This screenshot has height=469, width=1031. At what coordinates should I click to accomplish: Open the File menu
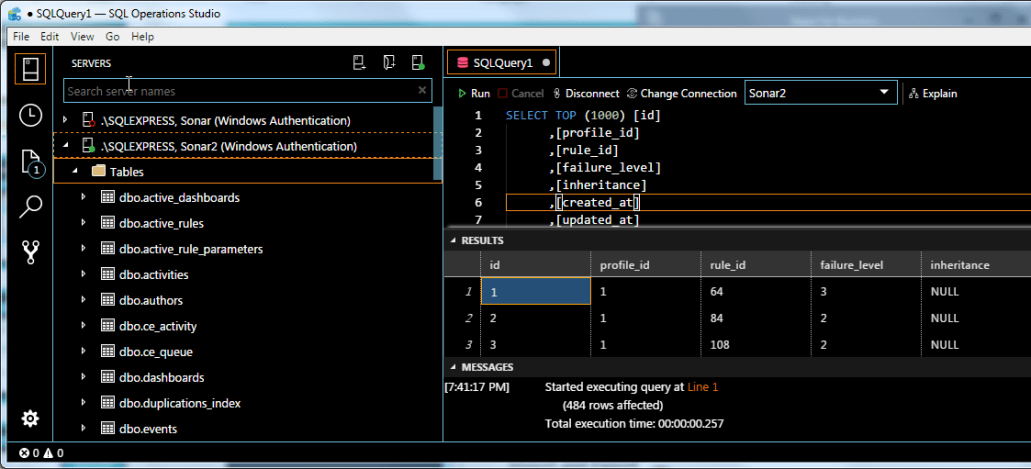tap(21, 36)
